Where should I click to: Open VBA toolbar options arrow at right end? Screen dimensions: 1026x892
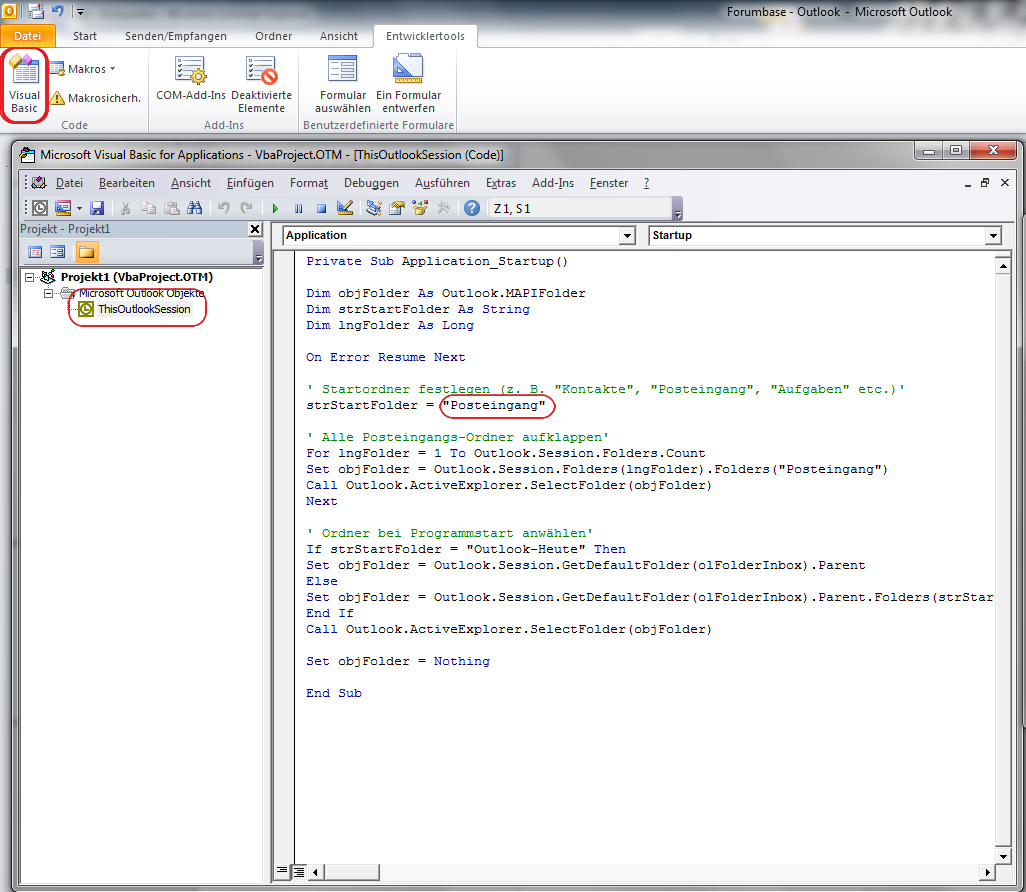[x=678, y=209]
